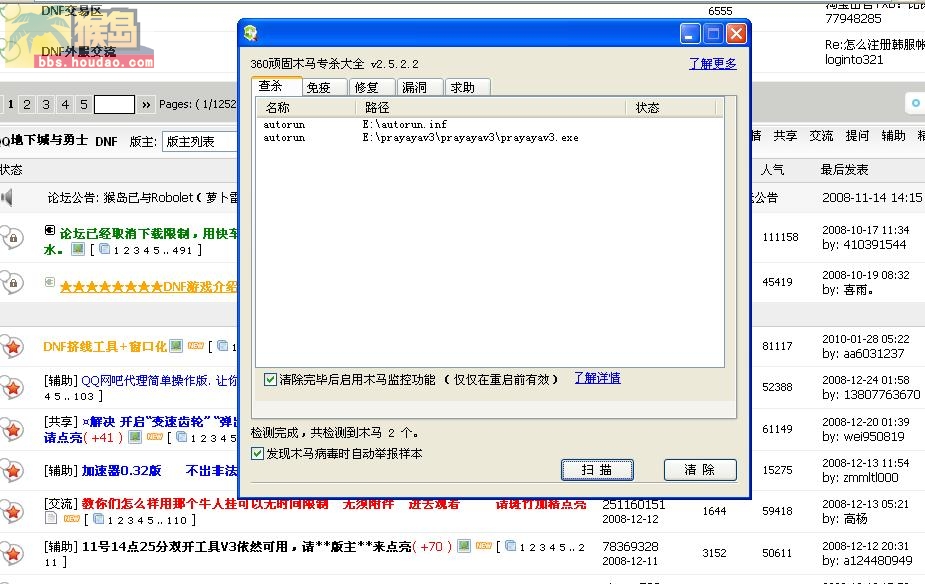Click the small icon before the DNF游戏介绍 title
The image size is (925, 584).
pos(50,282)
